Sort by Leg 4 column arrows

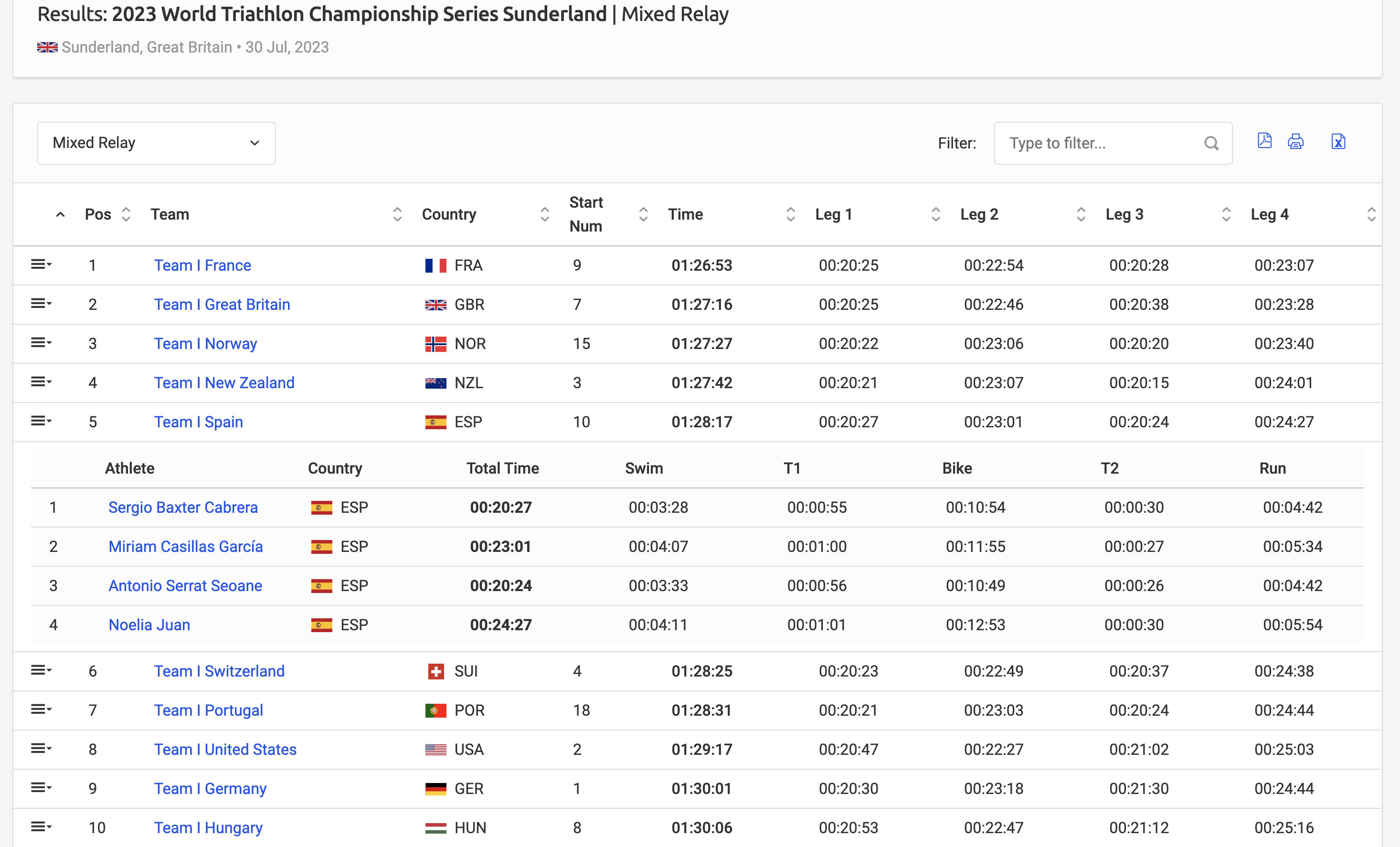[x=1371, y=214]
